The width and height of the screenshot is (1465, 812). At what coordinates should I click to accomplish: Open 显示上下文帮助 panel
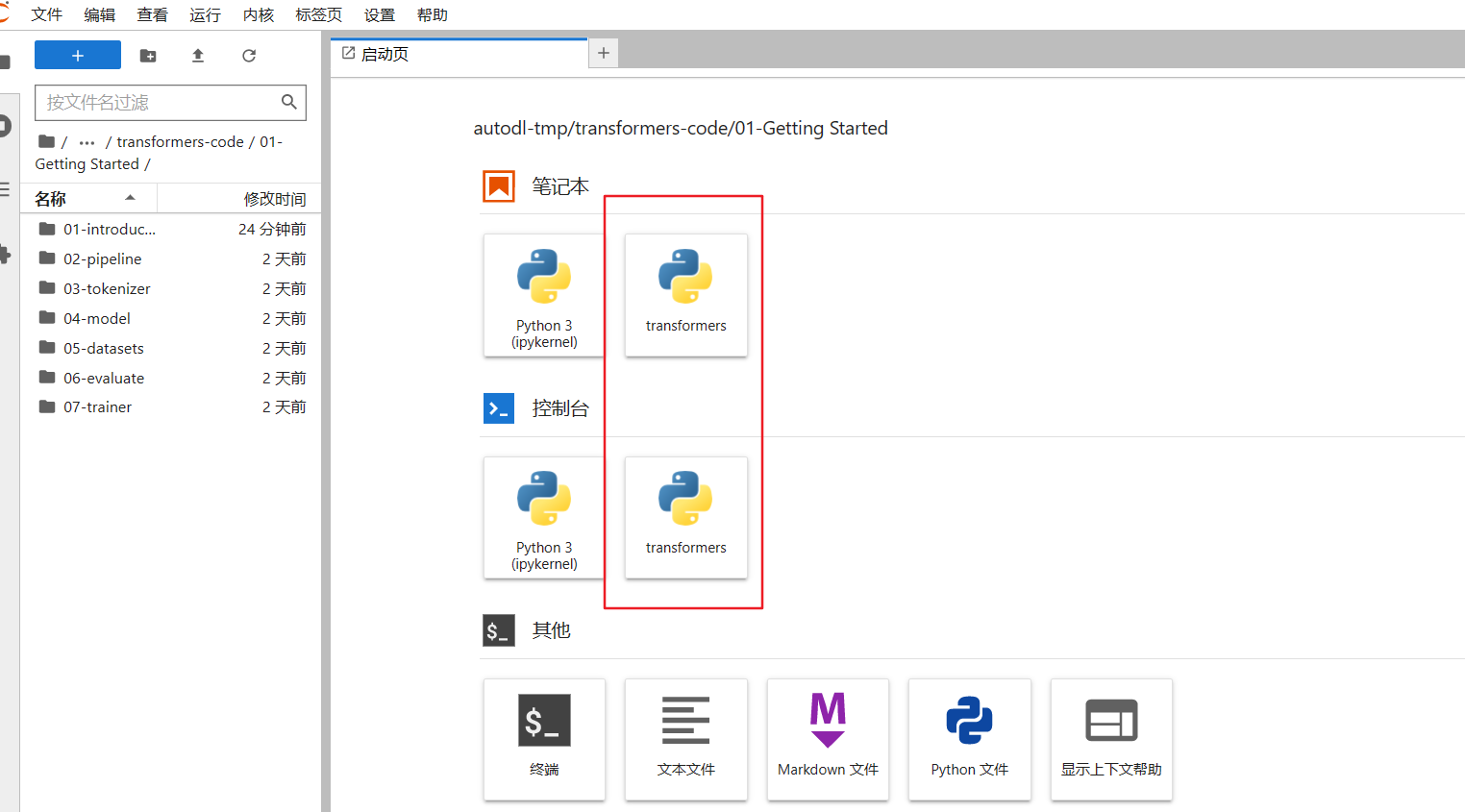[x=1111, y=739]
